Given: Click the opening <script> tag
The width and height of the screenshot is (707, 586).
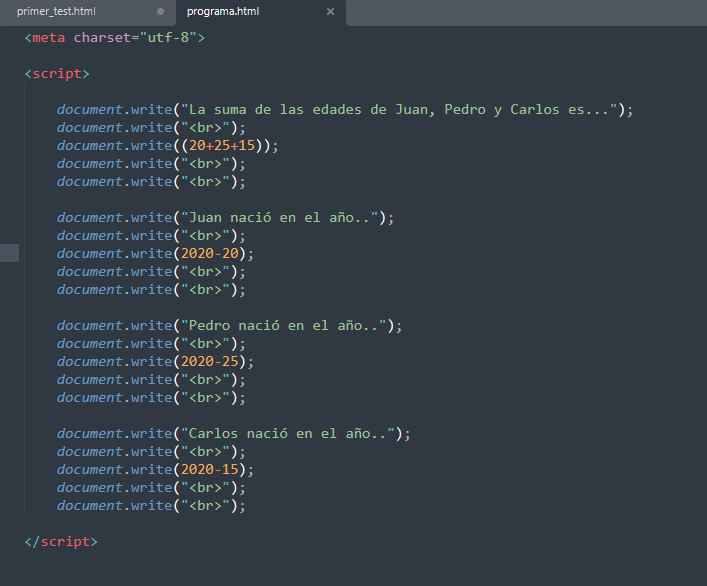Looking at the screenshot, I should (x=57, y=73).
